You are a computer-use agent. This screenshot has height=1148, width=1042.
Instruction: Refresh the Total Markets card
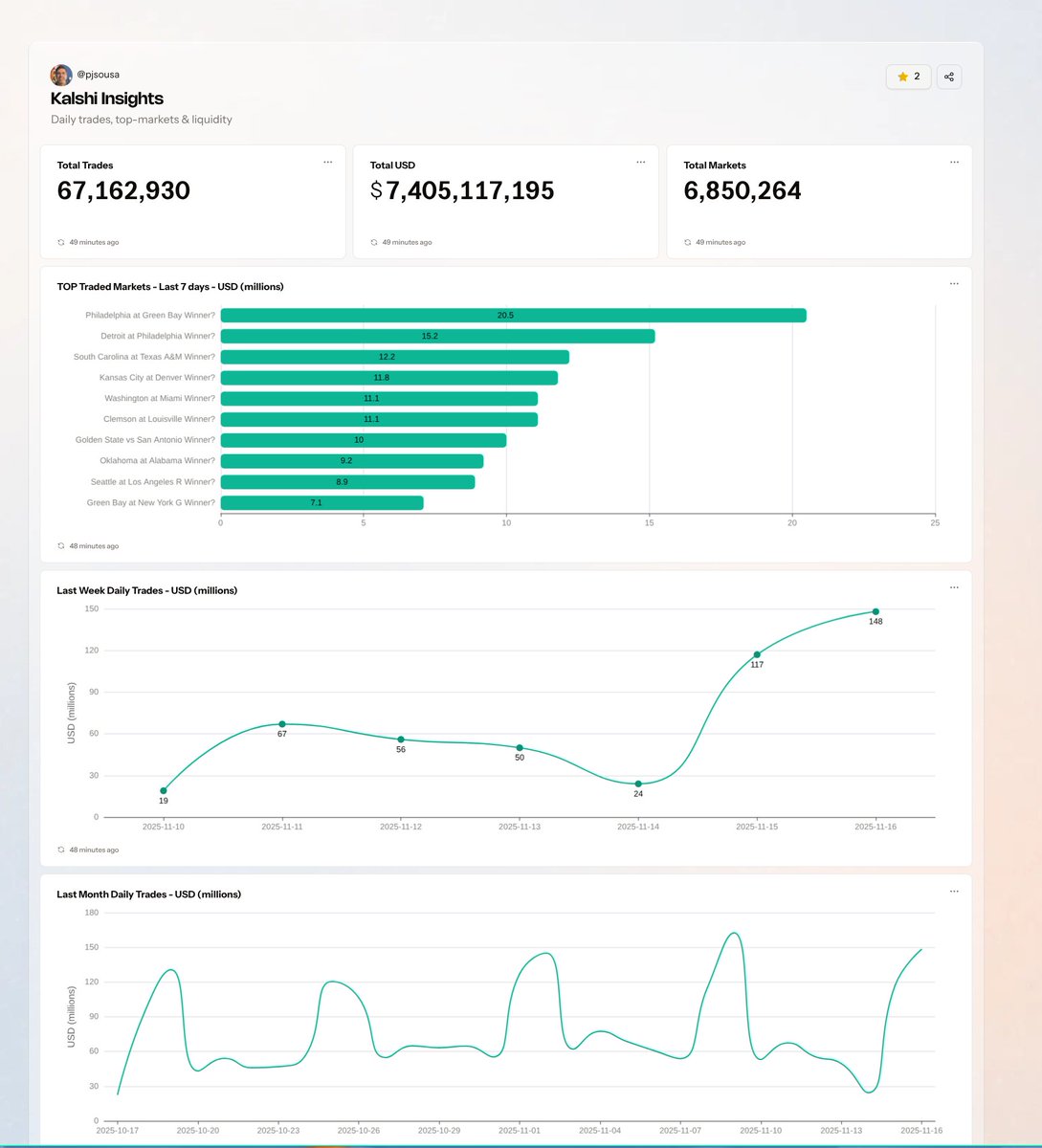(686, 242)
